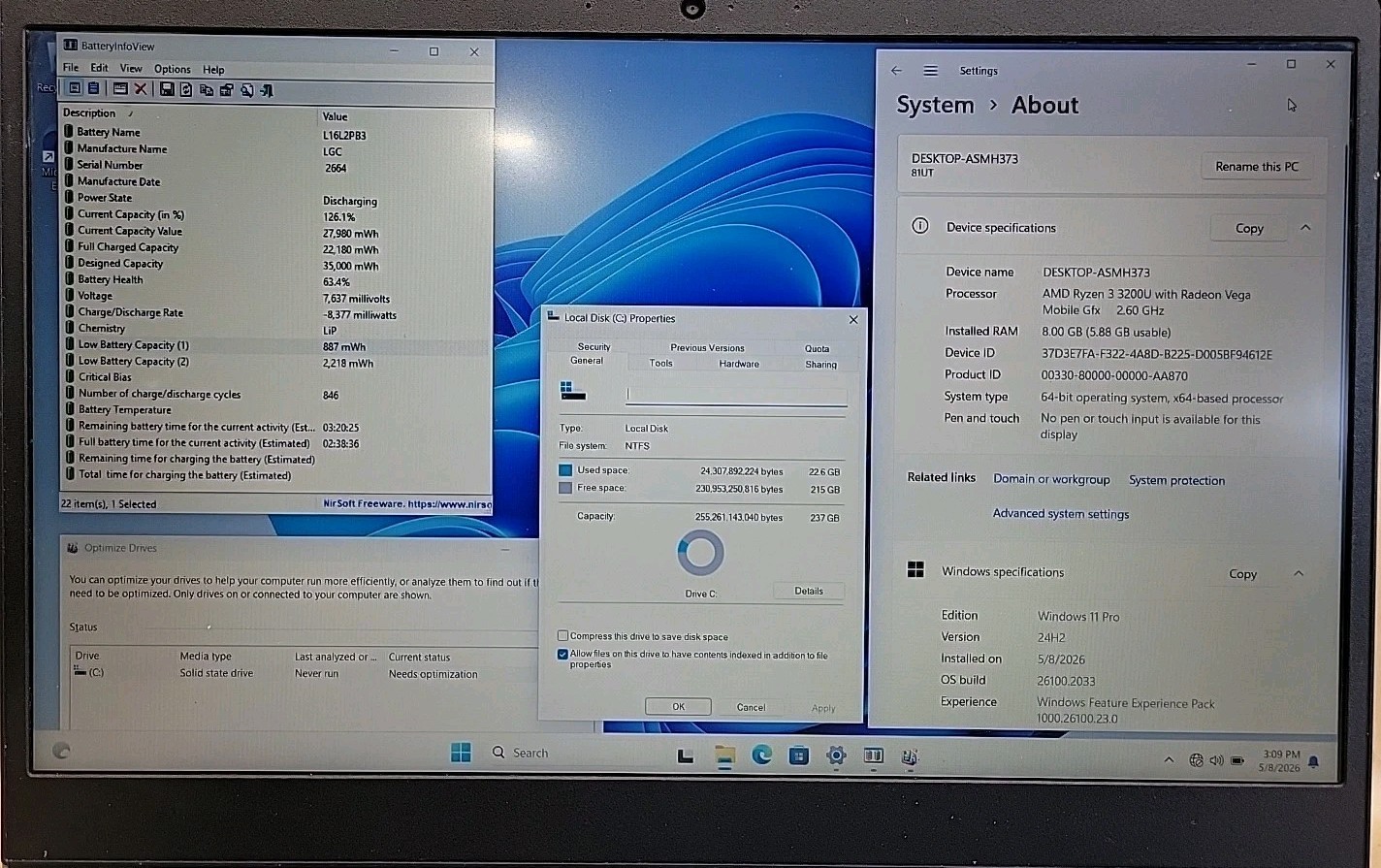Open the Options menu in BatteryInfoView
The image size is (1381, 868).
tap(173, 69)
